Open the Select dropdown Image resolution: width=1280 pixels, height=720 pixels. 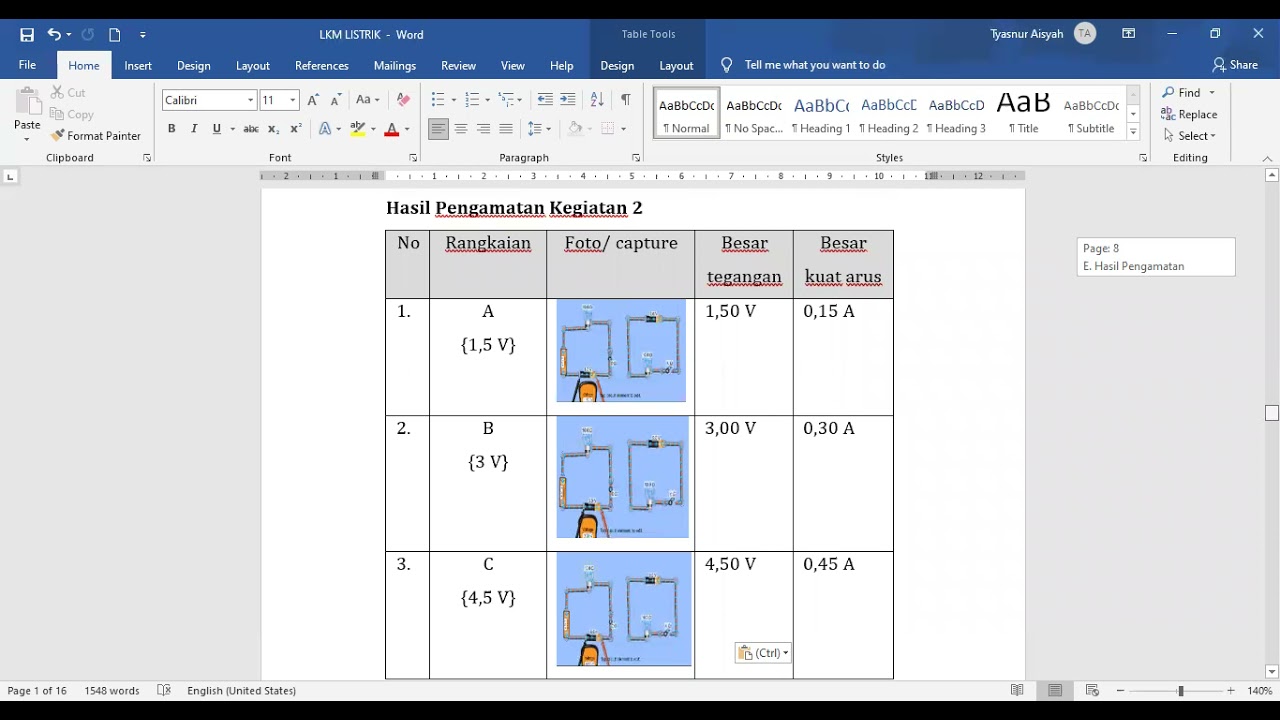pyautogui.click(x=1190, y=136)
